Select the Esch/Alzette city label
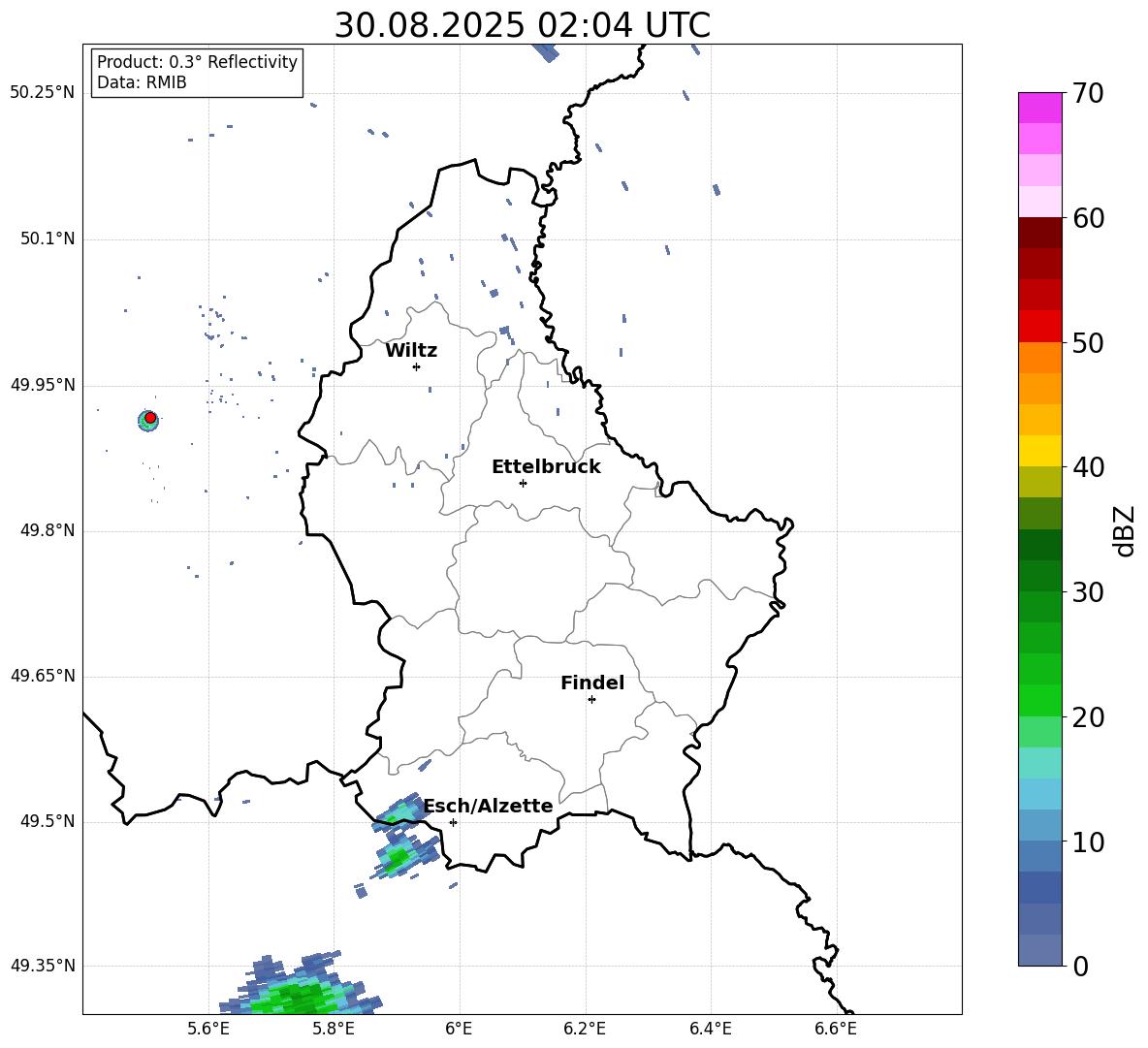1148x1048 pixels. pyautogui.click(x=489, y=806)
